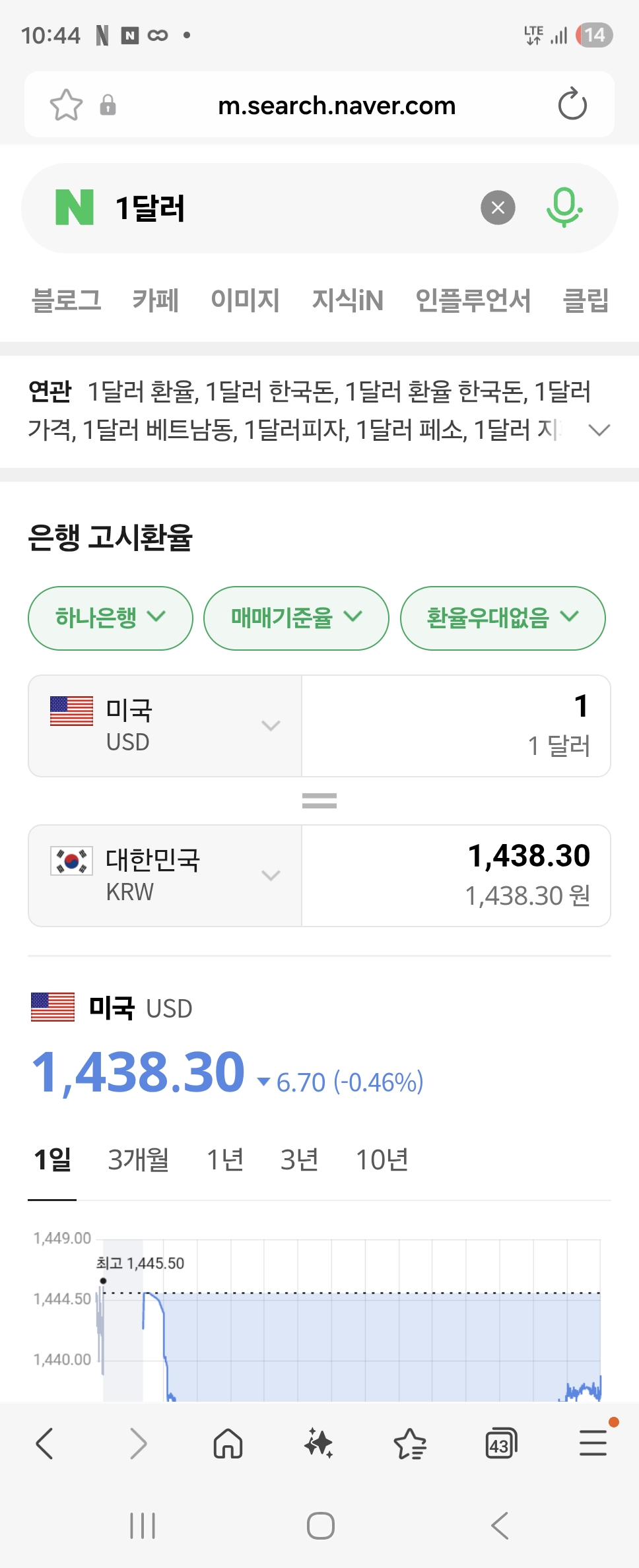The height and width of the screenshot is (1568, 639).
Task: Open the bookmarks list icon
Action: click(x=410, y=1443)
